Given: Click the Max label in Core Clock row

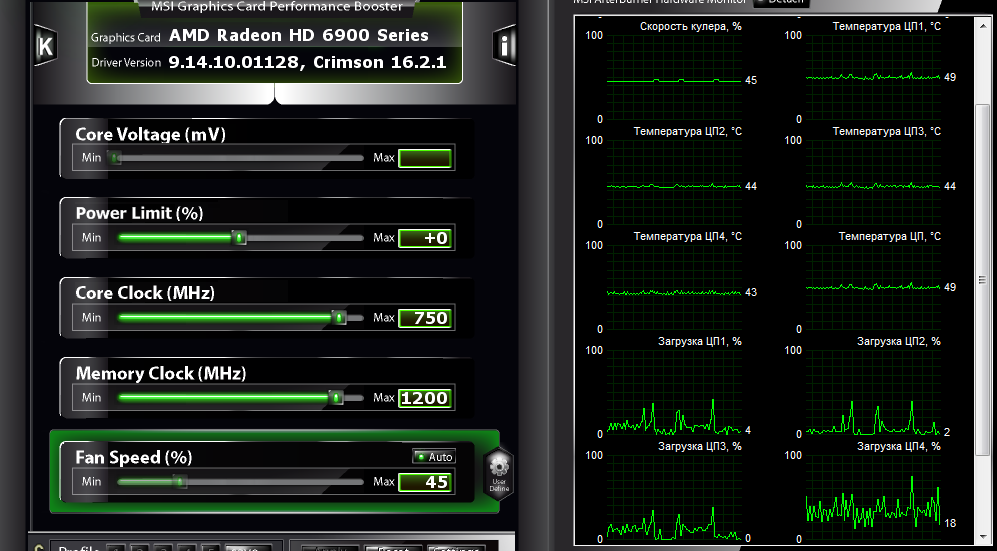Looking at the screenshot, I should pyautogui.click(x=383, y=317).
